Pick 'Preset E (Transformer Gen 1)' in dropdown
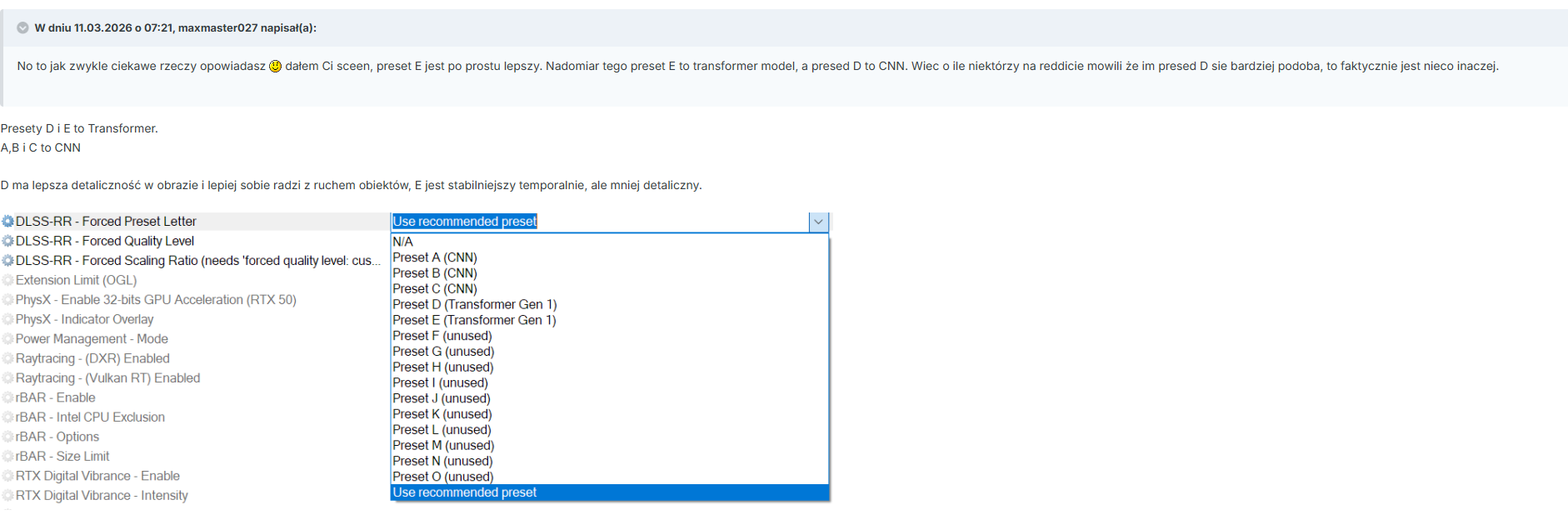This screenshot has width=1568, height=515. [474, 320]
